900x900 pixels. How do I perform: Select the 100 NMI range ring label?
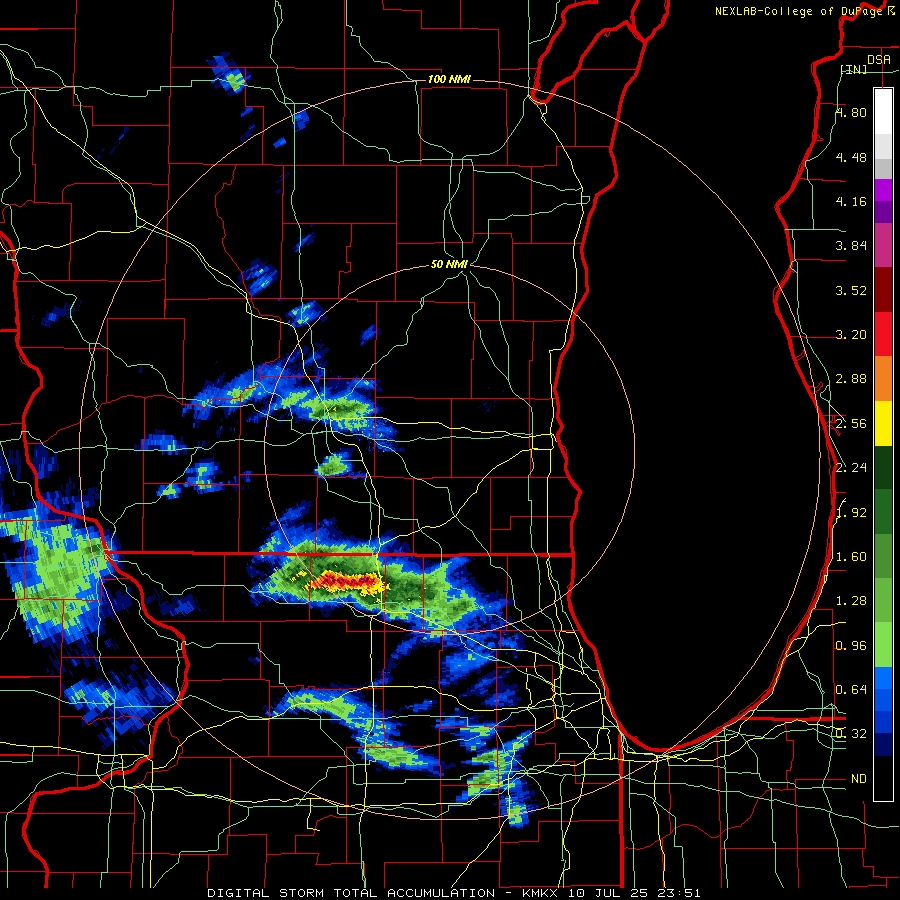coord(449,79)
